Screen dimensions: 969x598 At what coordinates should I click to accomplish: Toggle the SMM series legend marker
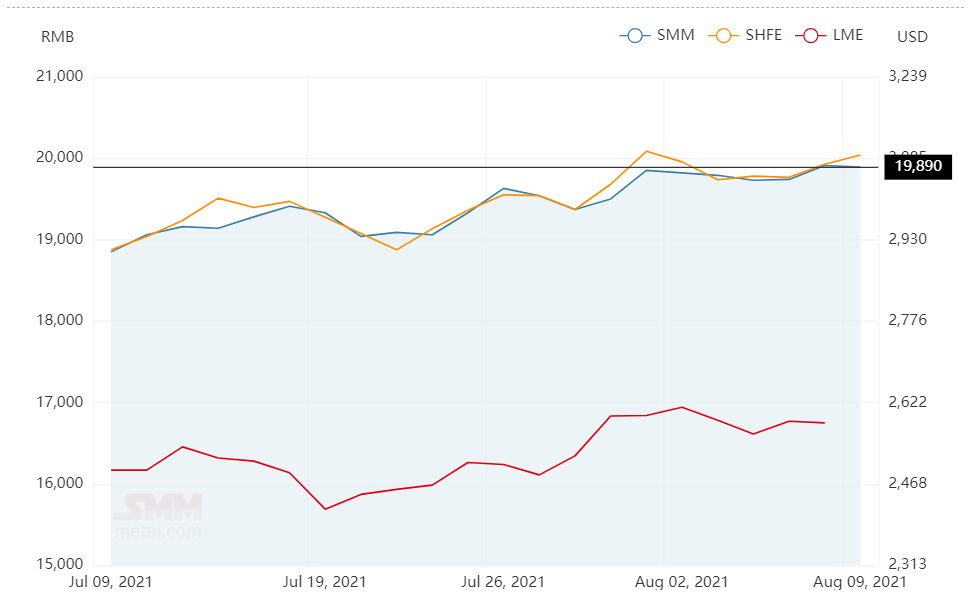pos(635,35)
